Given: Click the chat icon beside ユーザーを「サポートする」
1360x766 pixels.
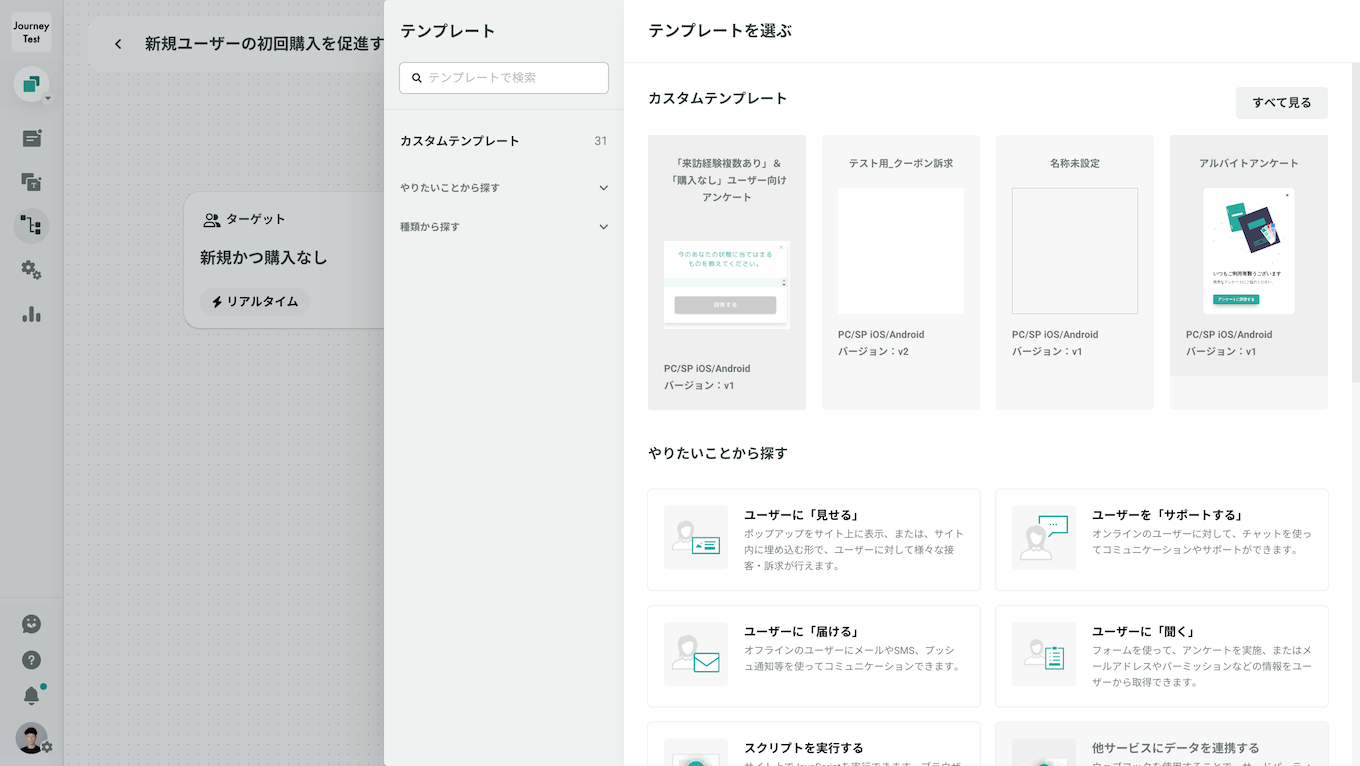Looking at the screenshot, I should pos(1044,538).
